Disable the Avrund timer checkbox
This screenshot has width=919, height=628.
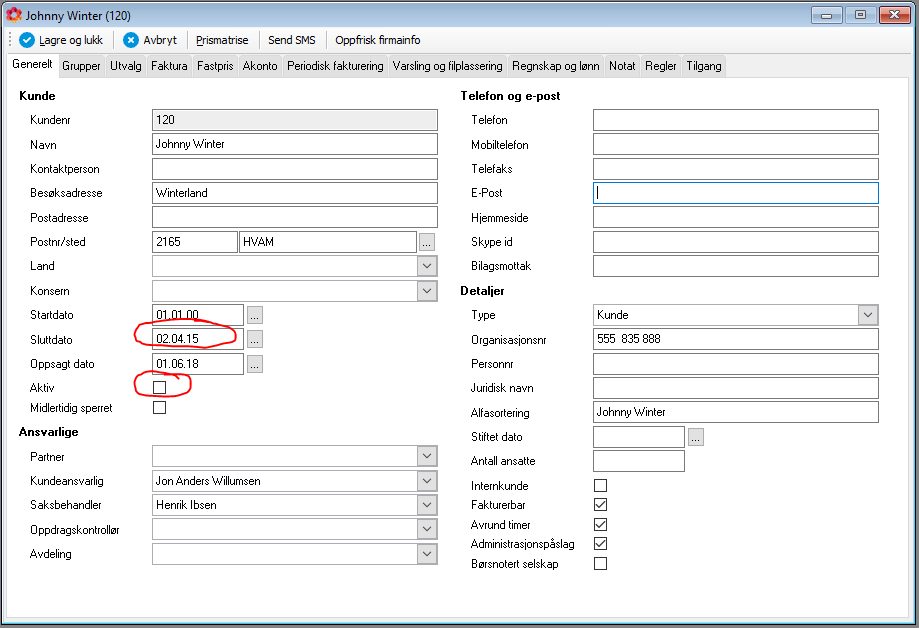coord(600,524)
